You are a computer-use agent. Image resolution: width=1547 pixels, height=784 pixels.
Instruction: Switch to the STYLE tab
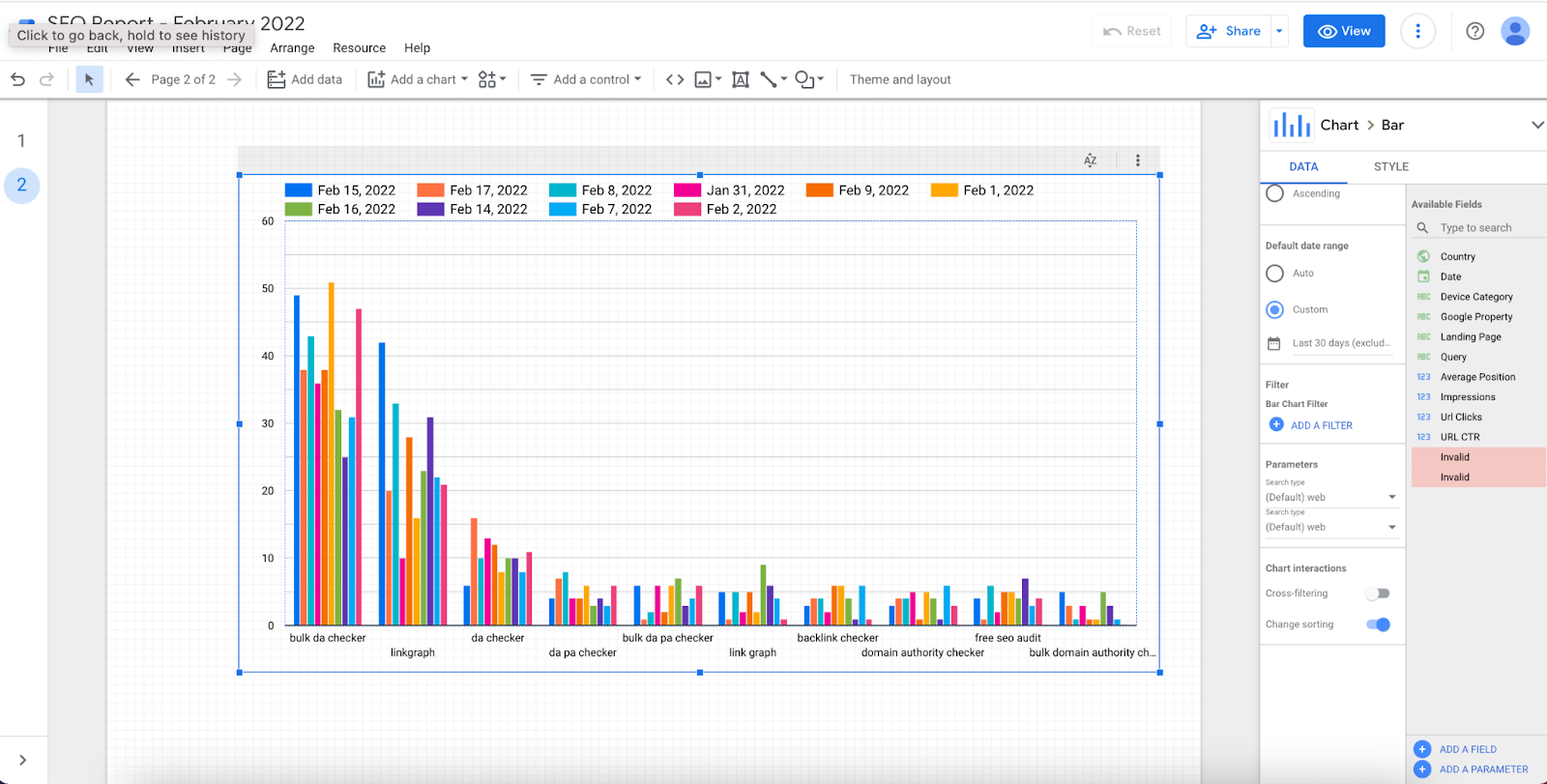click(1390, 166)
